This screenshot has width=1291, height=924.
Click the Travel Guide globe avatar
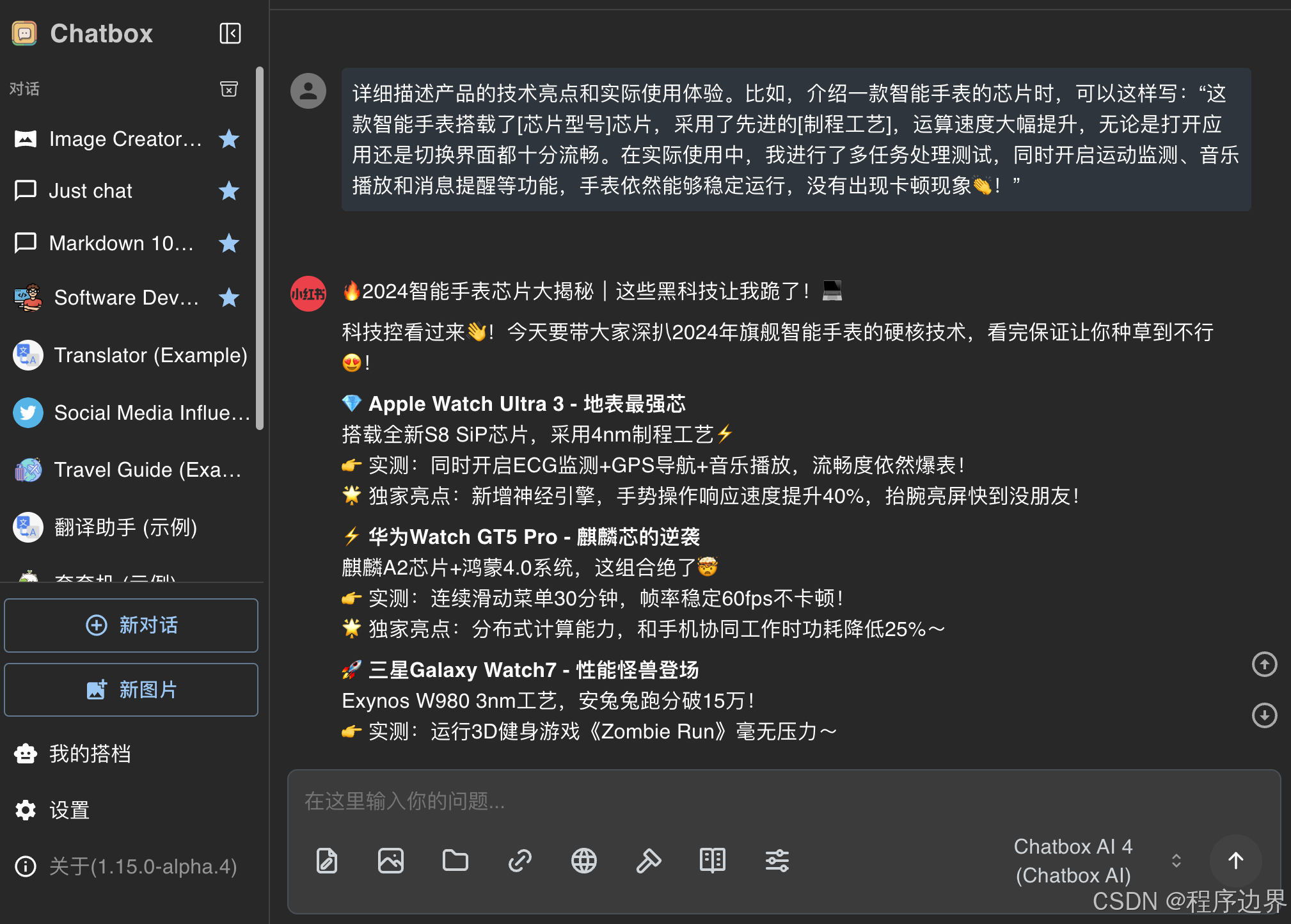[28, 470]
